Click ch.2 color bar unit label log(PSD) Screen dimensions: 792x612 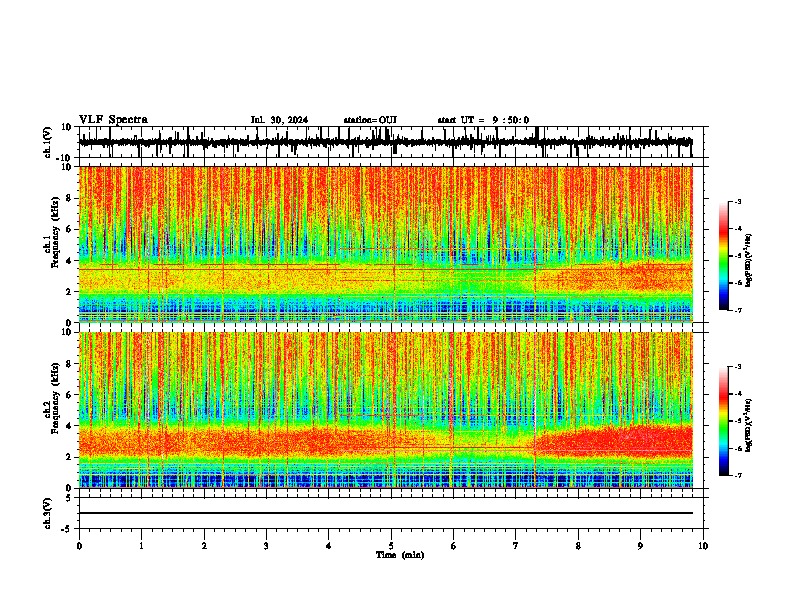click(x=749, y=426)
